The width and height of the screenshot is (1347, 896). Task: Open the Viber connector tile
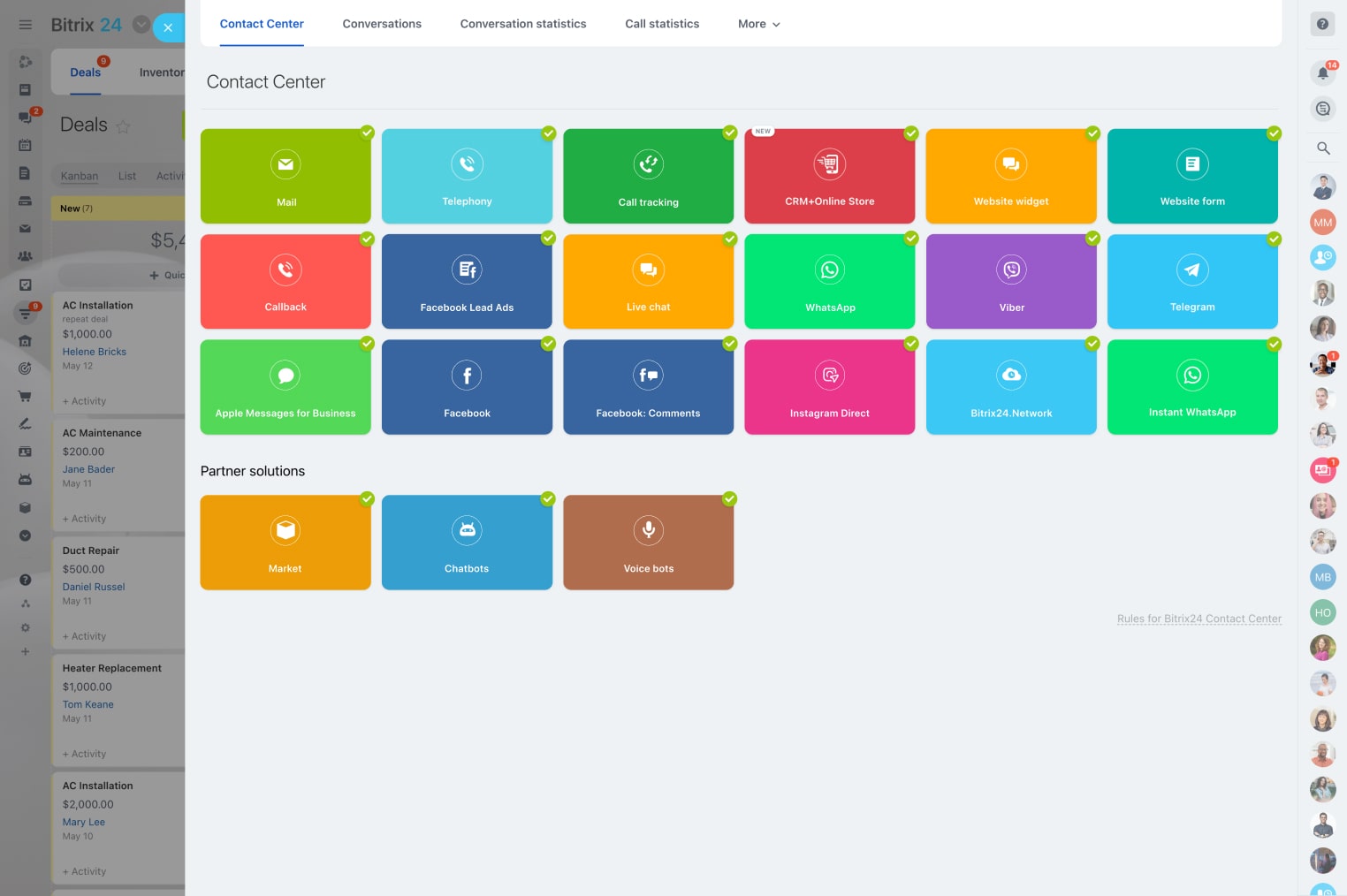[1011, 281]
